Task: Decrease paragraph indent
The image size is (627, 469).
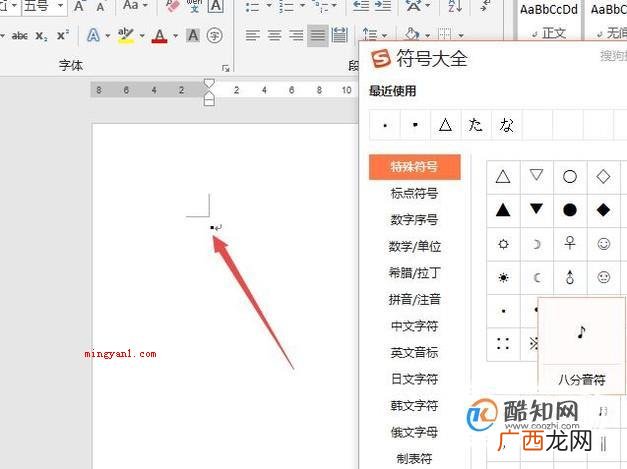Action: point(361,6)
